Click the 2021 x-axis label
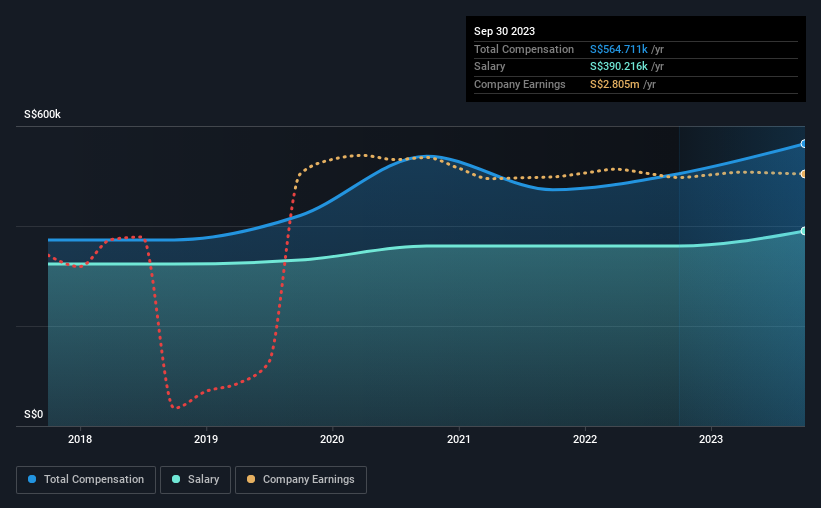Image resolution: width=821 pixels, height=508 pixels. click(x=459, y=439)
